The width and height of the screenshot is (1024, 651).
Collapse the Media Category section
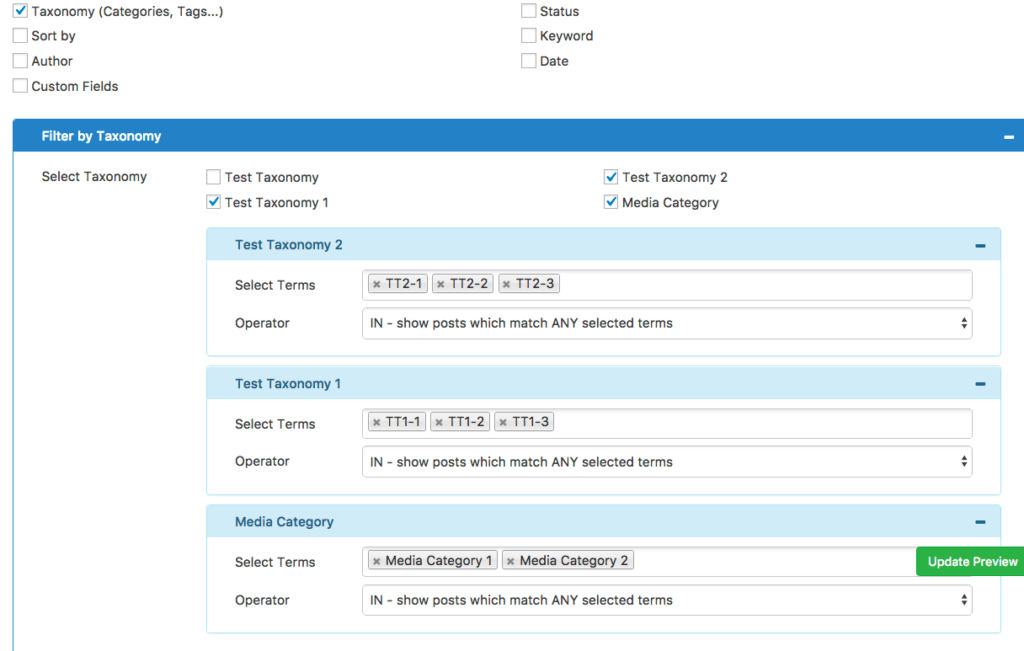(980, 522)
